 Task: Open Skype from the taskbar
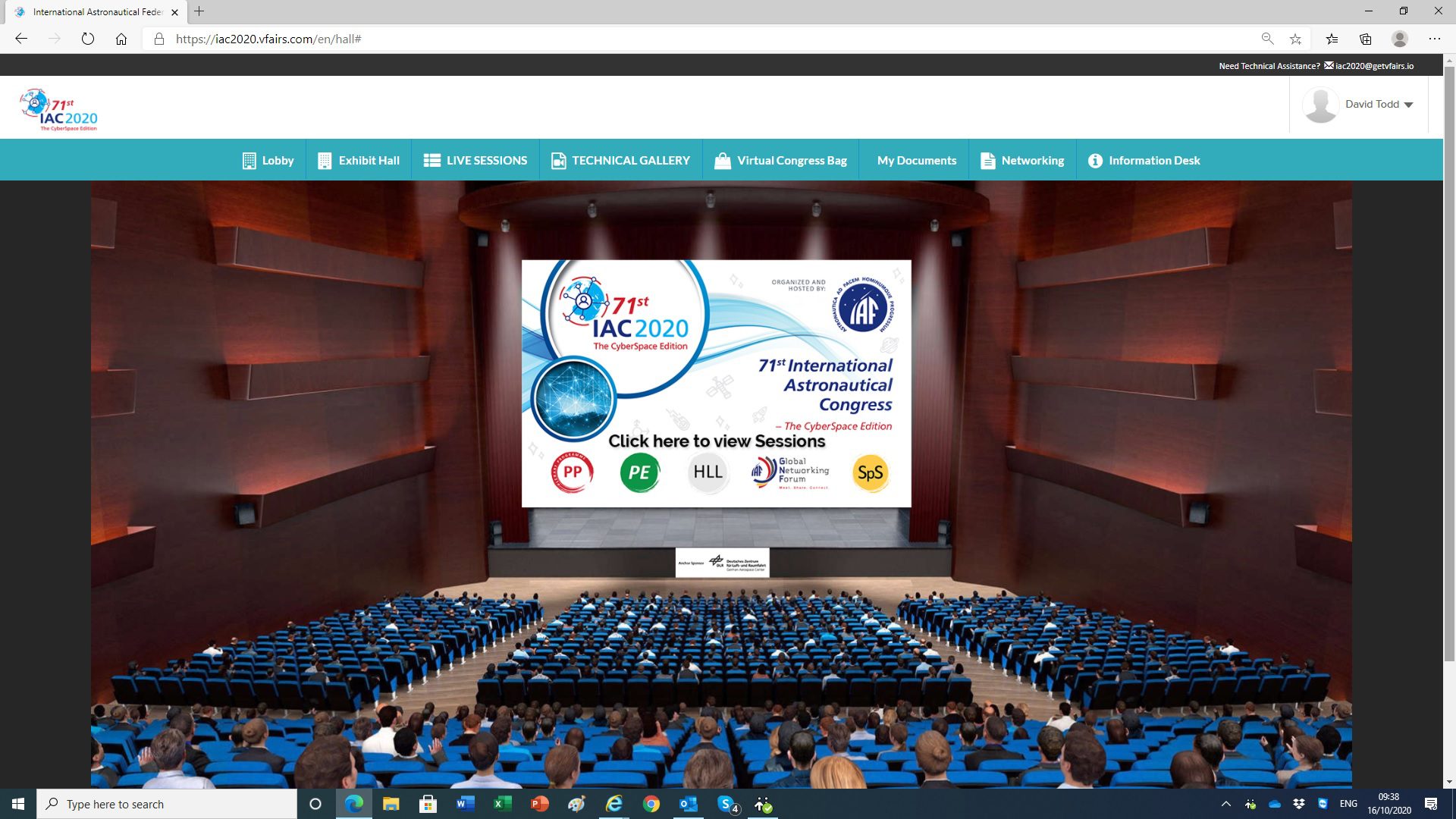(x=726, y=804)
